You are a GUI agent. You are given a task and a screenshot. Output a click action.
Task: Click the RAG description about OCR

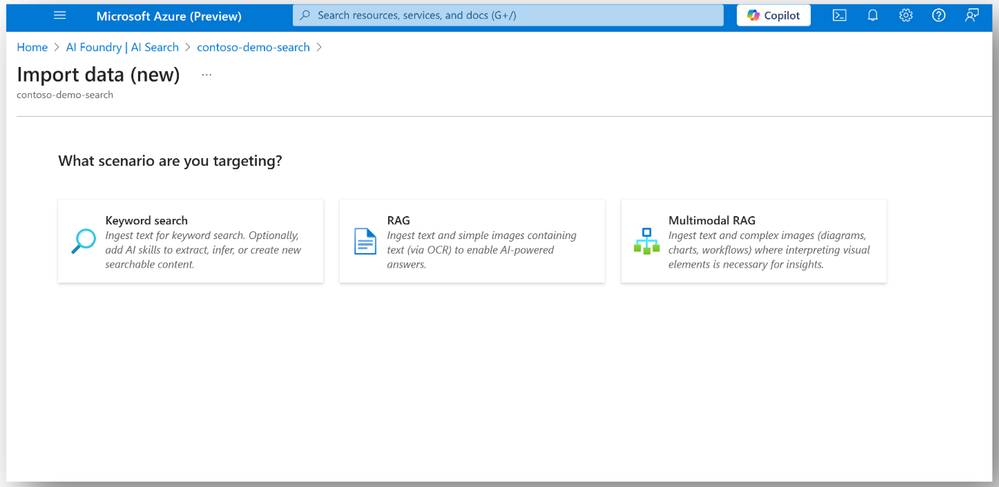coord(482,250)
